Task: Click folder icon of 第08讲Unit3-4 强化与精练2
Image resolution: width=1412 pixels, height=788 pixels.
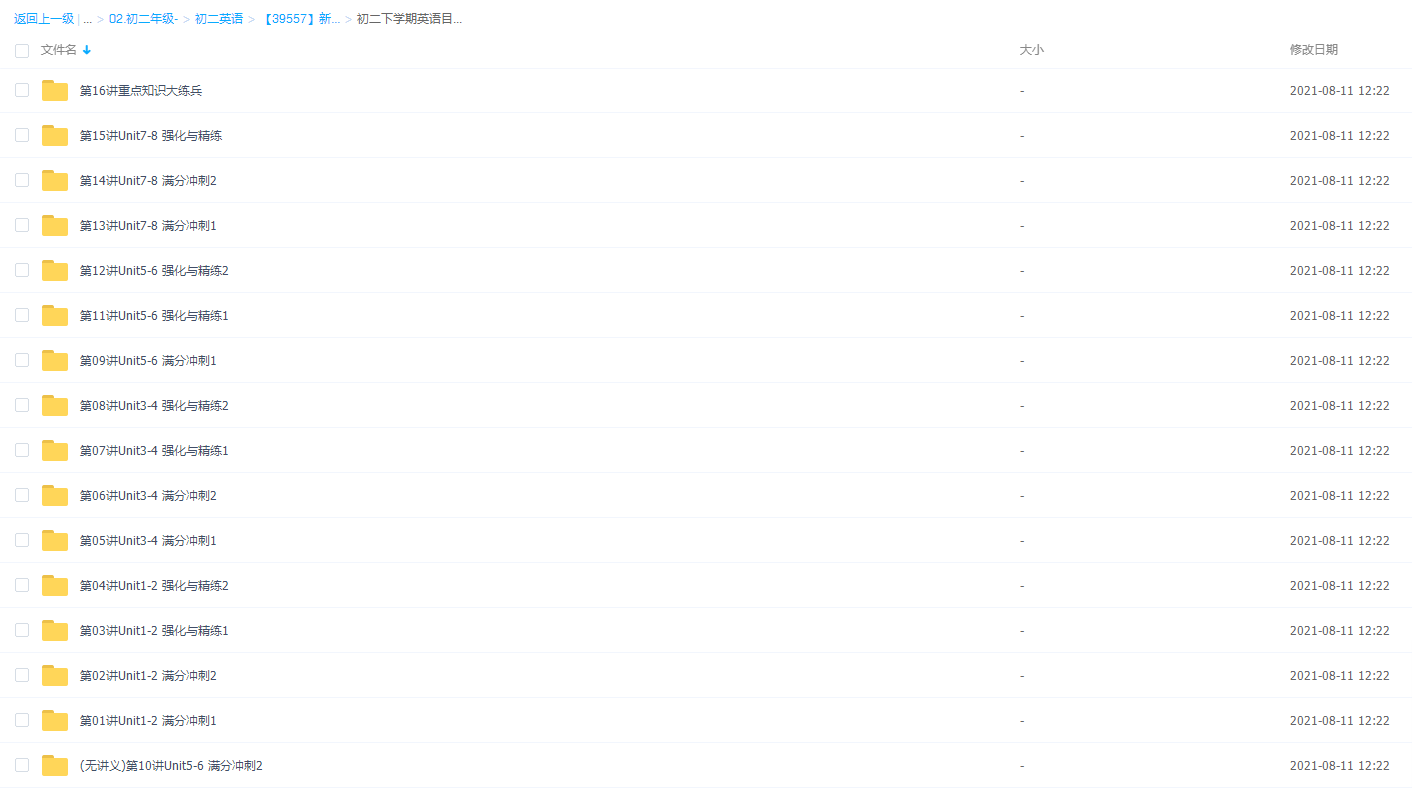Action: tap(55, 406)
